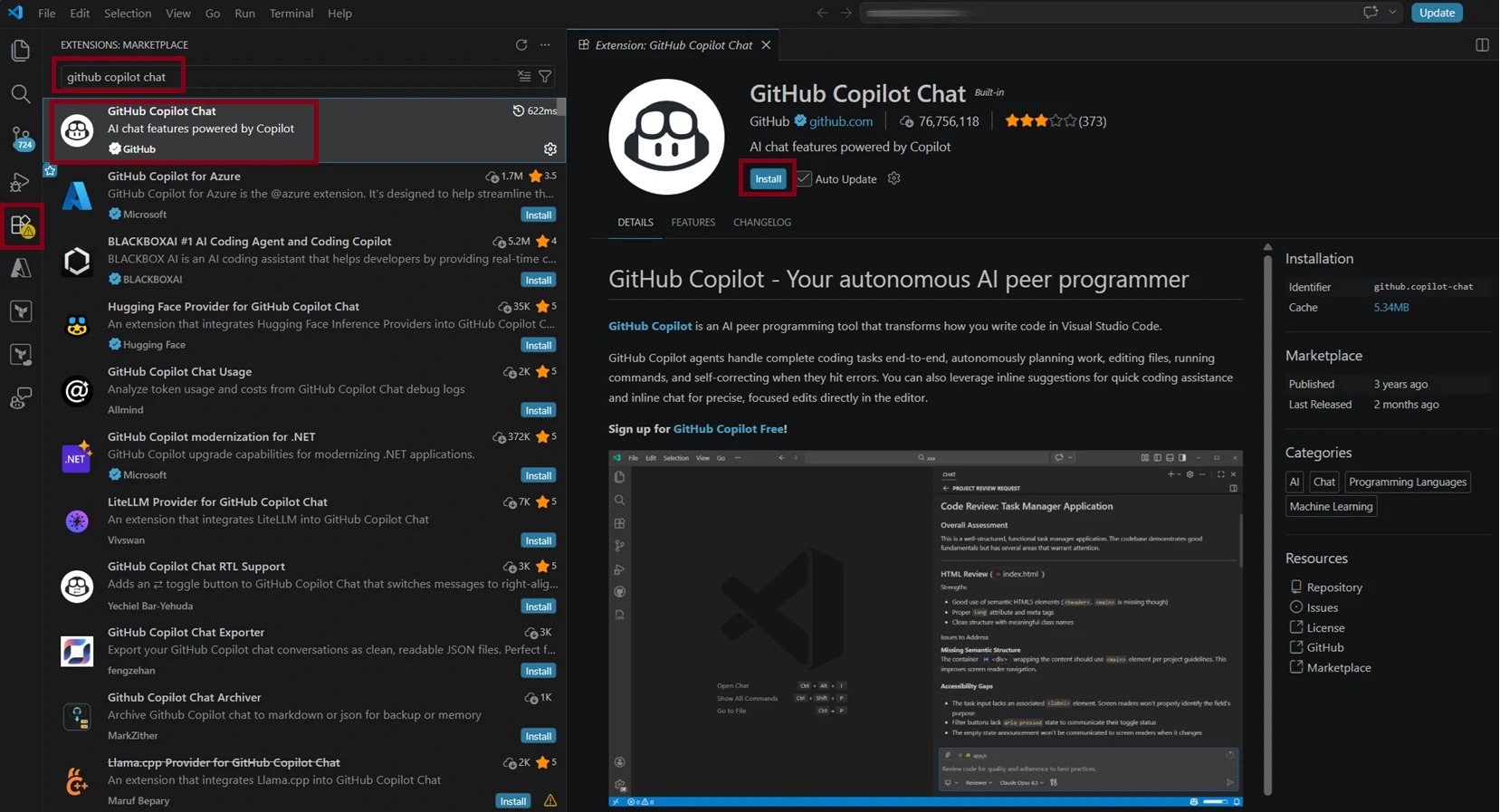Open GitHub Copilot modernization for .NET icon
The width and height of the screenshot is (1500, 812).
(x=77, y=456)
